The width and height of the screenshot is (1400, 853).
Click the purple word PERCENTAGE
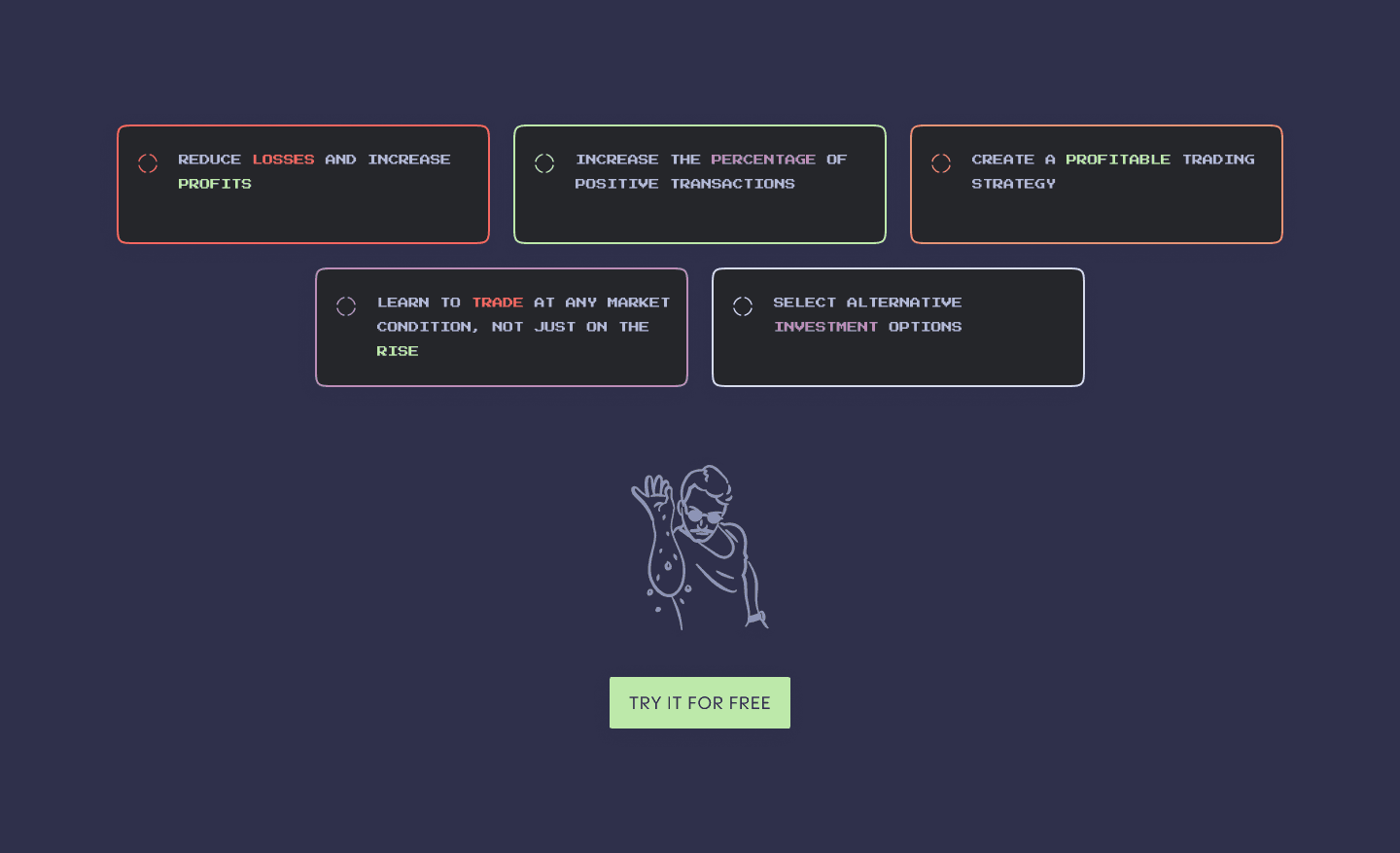pos(763,160)
